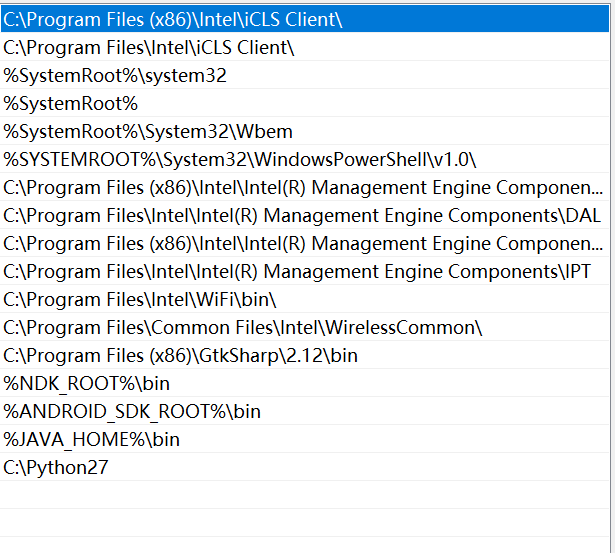Click the %JAVA_HOME%\bin entry
The height and width of the screenshot is (553, 615).
coord(92,439)
